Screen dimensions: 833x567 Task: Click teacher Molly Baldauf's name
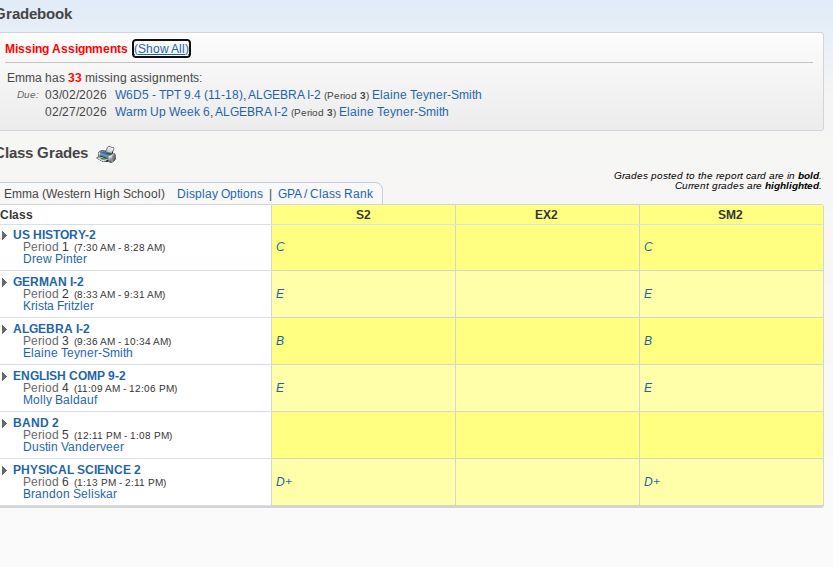(60, 400)
